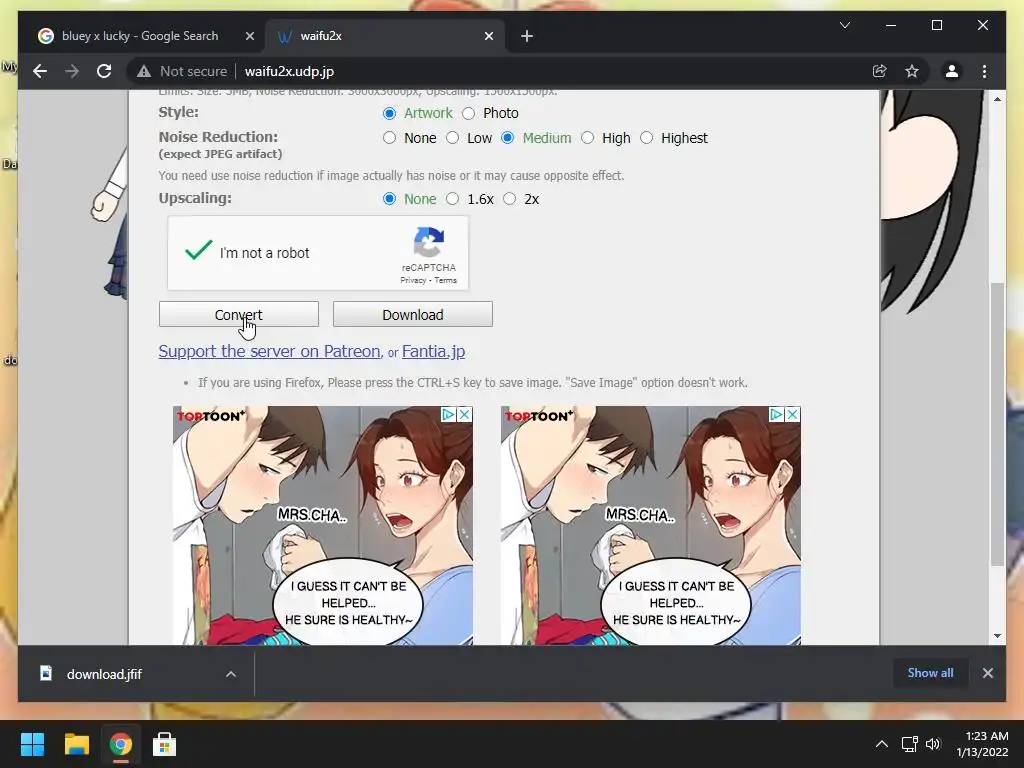Open the download.jfif item
The image size is (1024, 768).
pyautogui.click(x=104, y=674)
